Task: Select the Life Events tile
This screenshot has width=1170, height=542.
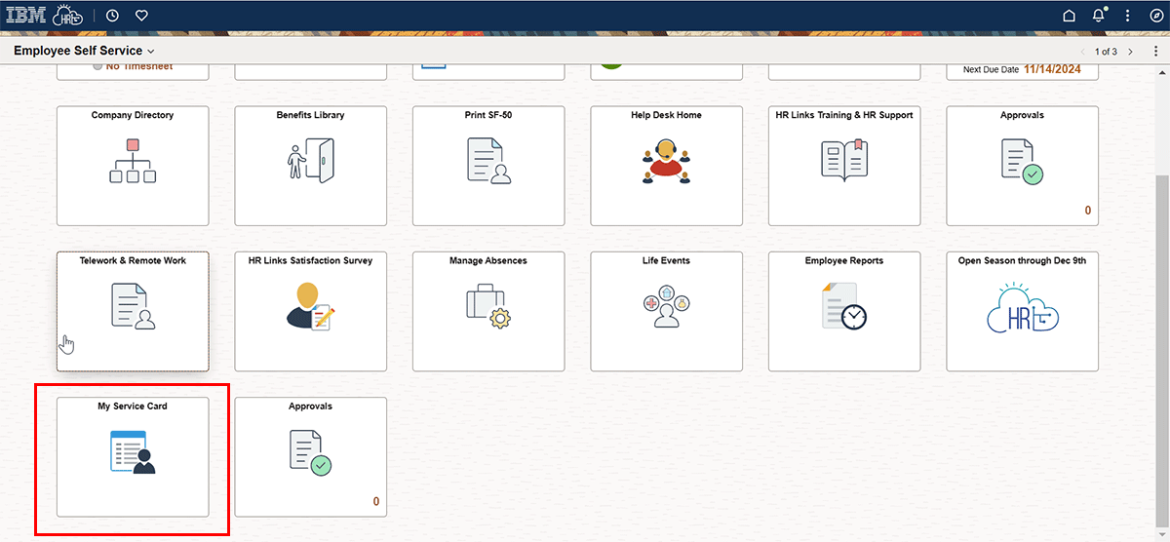Action: click(666, 310)
